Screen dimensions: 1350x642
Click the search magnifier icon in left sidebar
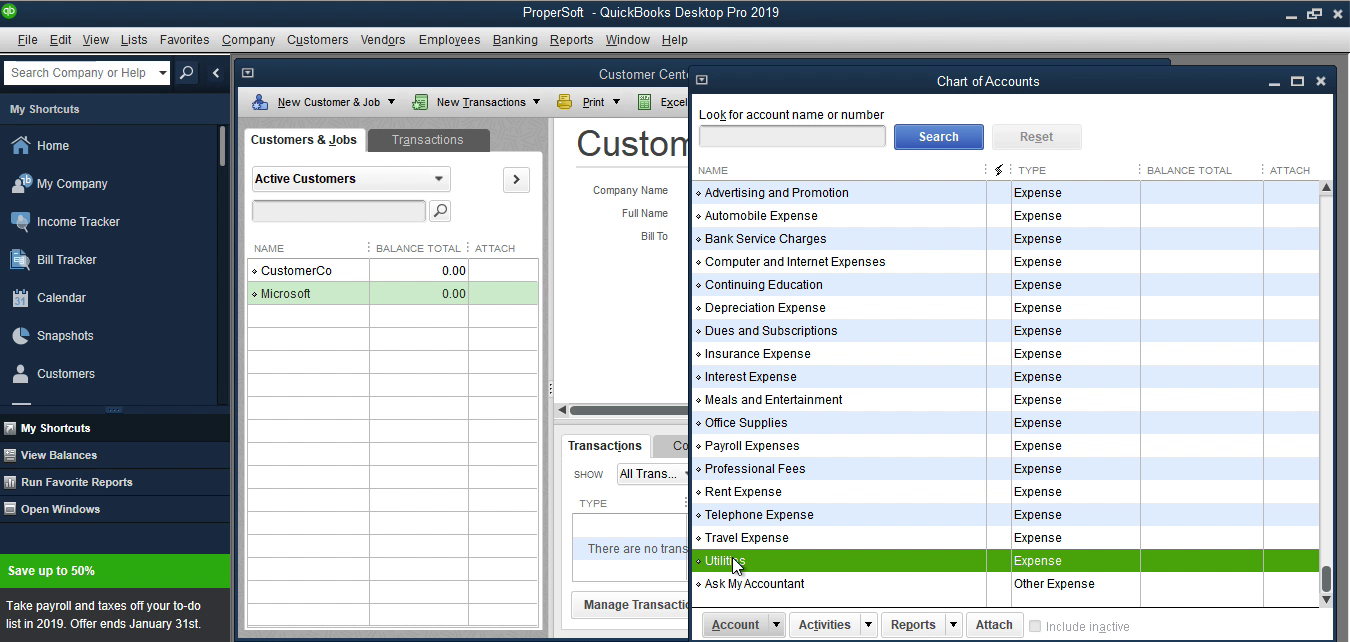pos(186,73)
